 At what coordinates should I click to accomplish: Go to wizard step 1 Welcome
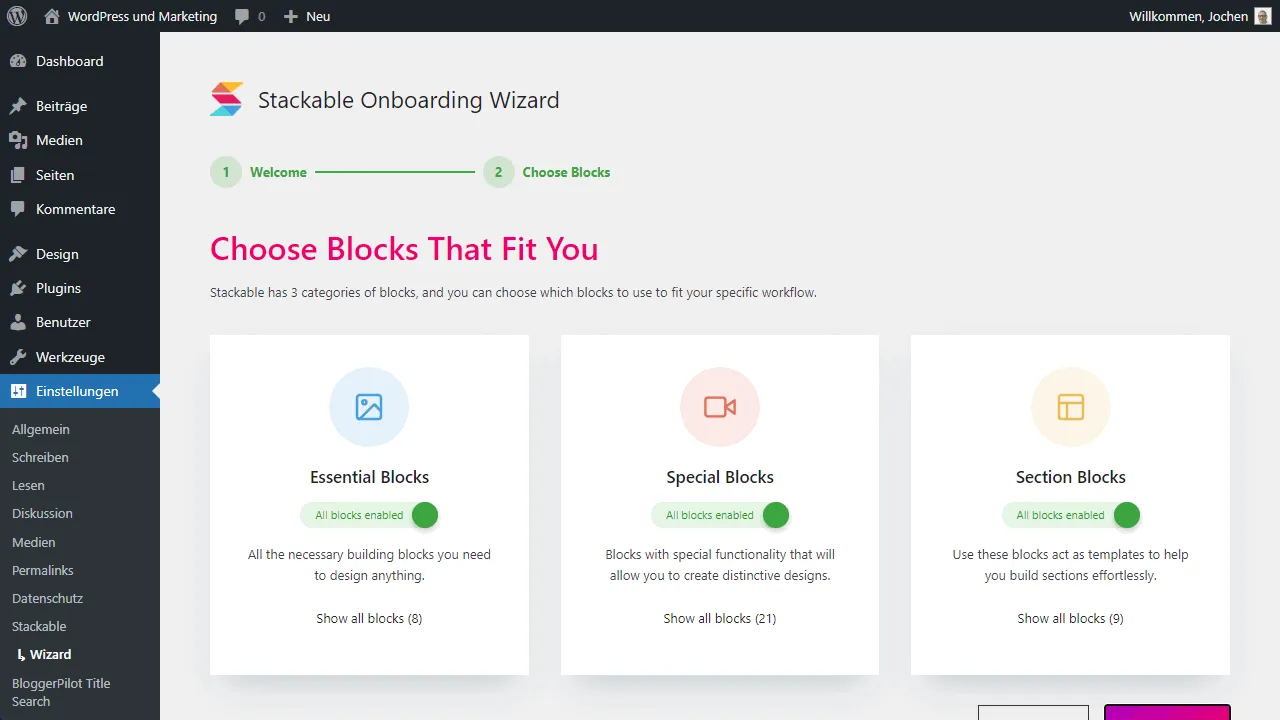point(259,172)
